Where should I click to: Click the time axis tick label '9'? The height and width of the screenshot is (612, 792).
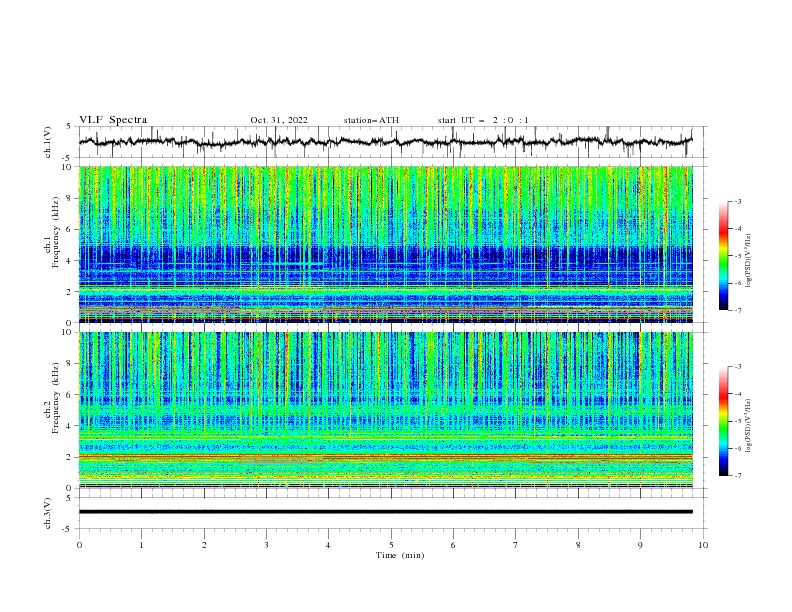pos(640,545)
